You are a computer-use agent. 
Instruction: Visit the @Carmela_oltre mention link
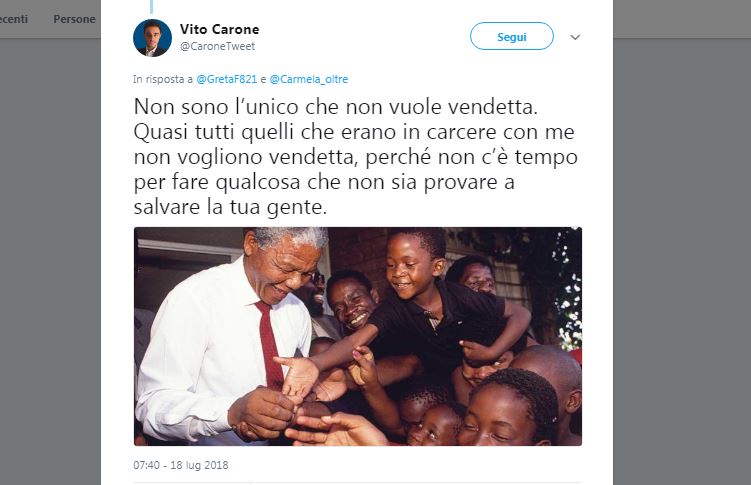[309, 79]
